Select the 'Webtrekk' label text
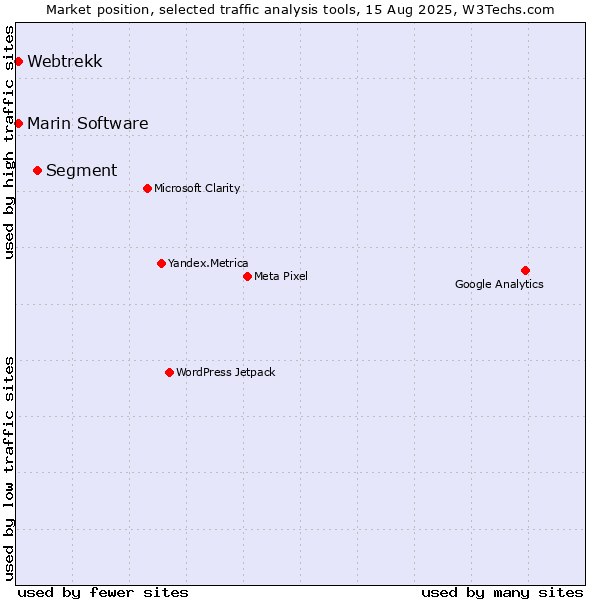Viewport: 600px width, 600px height. [65, 62]
